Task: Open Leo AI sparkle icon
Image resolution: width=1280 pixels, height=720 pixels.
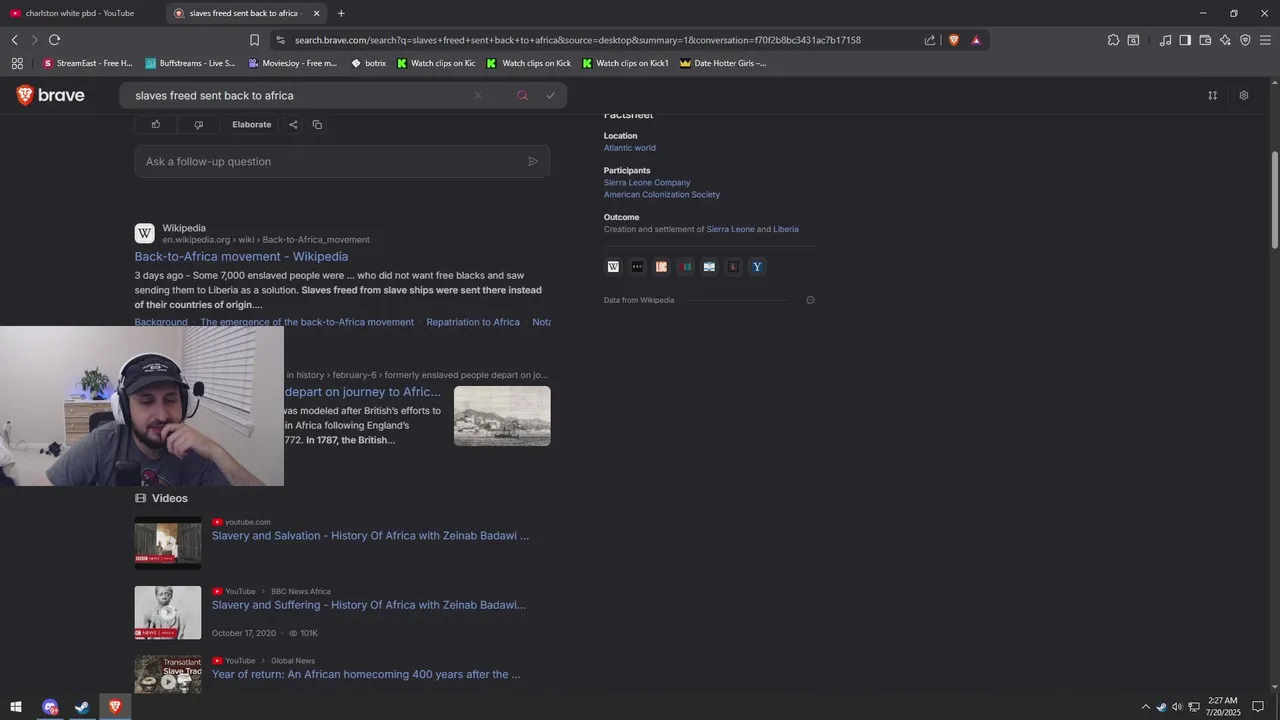Action: (1225, 40)
